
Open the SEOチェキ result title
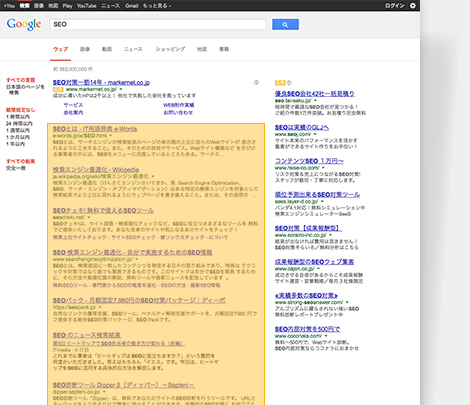point(103,210)
